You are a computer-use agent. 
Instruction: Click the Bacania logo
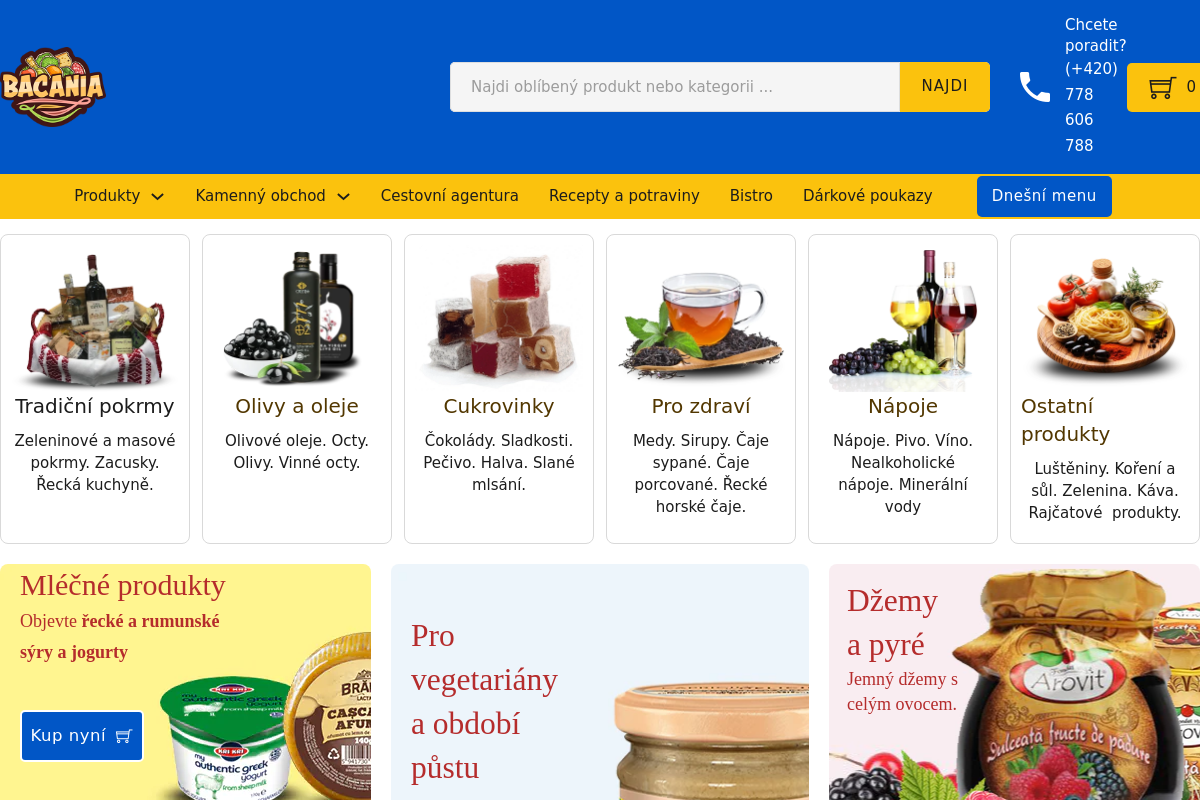point(52,87)
